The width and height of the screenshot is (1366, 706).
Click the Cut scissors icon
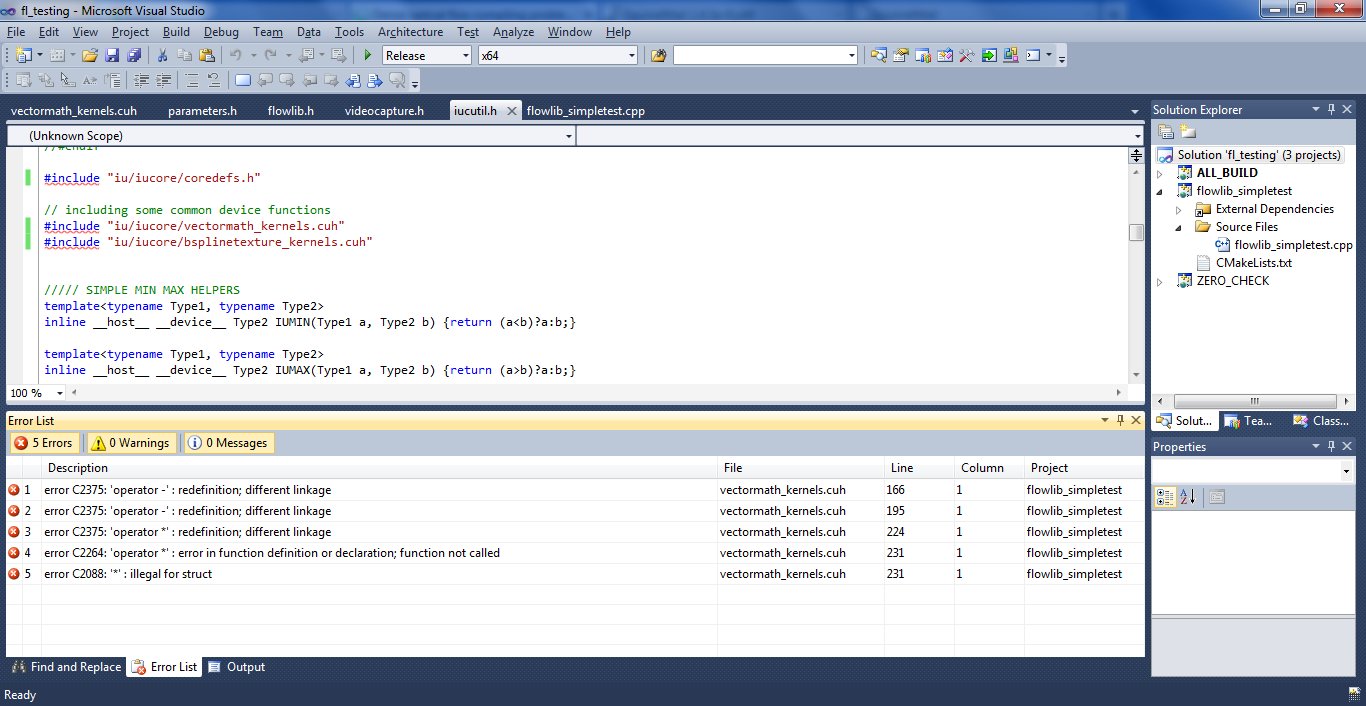pyautogui.click(x=162, y=56)
